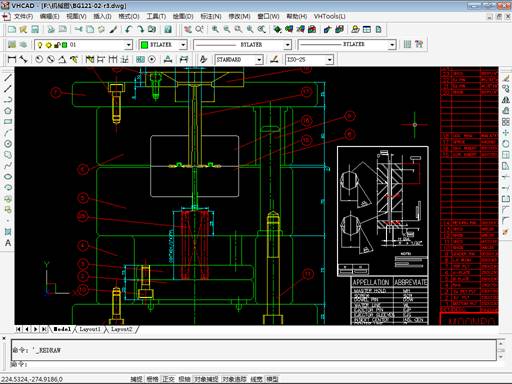Open the green BYLAYER color dropdown
The width and height of the screenshot is (512, 384).
coord(183,45)
